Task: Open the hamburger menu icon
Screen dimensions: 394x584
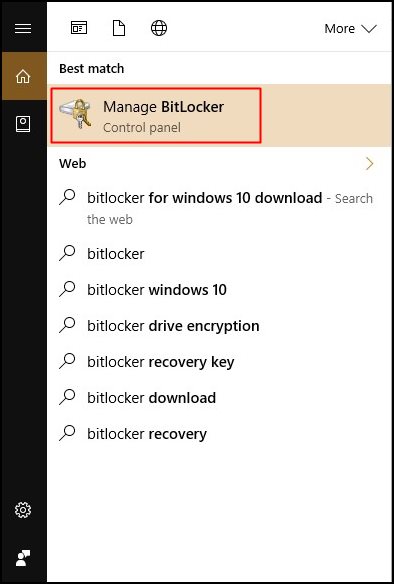Action: coord(23,29)
